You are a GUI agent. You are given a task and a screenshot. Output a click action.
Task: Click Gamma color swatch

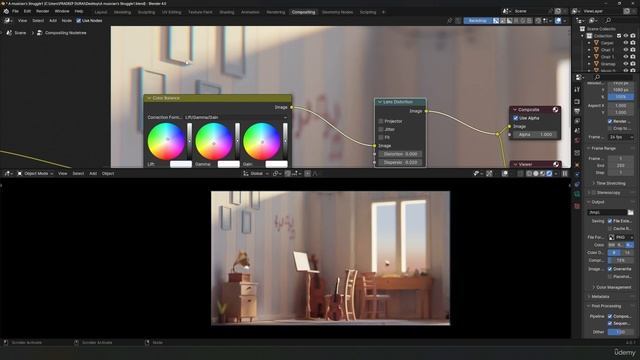point(229,164)
